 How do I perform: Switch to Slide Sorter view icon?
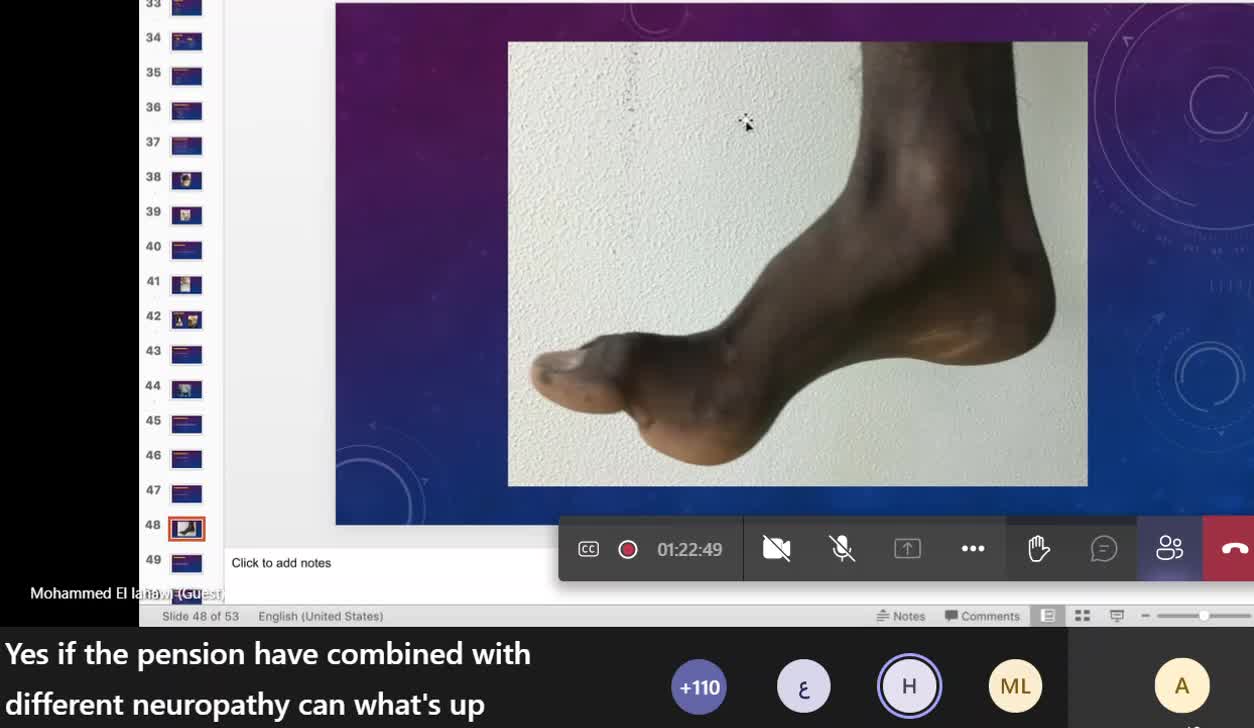[x=1082, y=616]
